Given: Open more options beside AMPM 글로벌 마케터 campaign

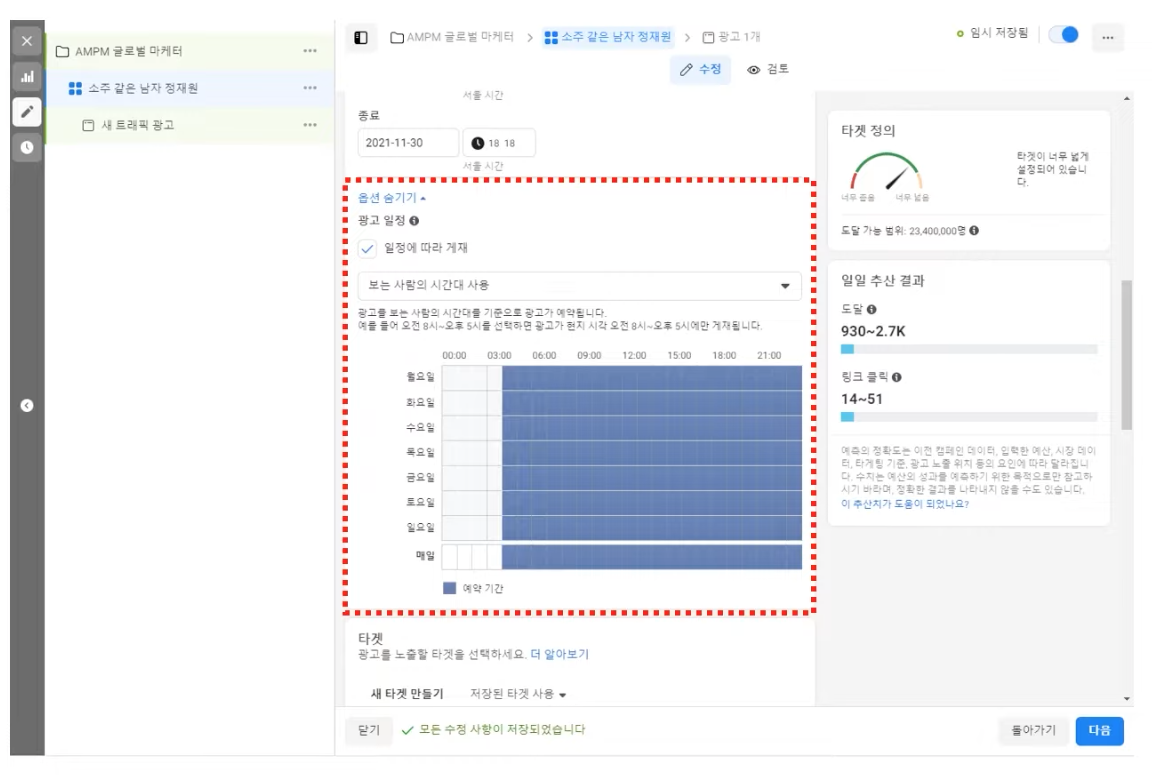Looking at the screenshot, I should [310, 51].
